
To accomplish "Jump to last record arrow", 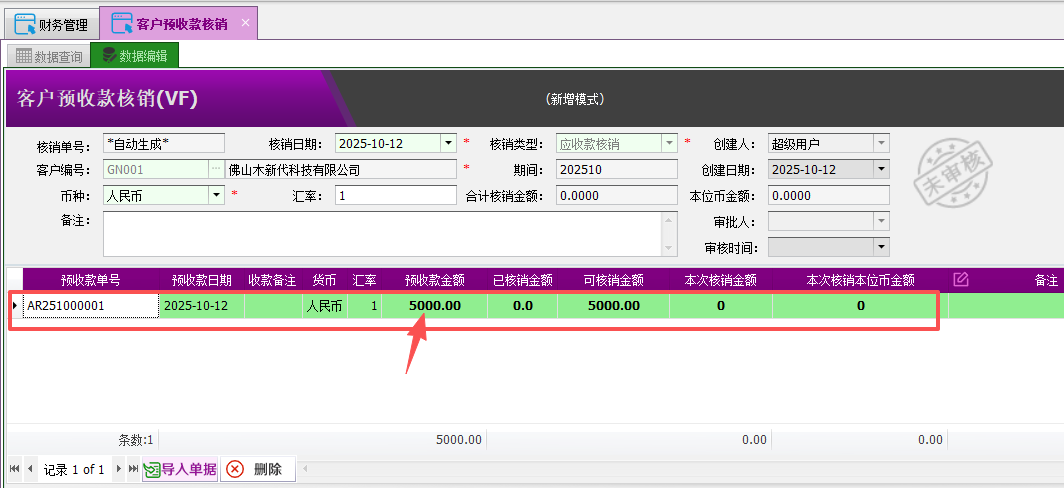I will point(133,469).
